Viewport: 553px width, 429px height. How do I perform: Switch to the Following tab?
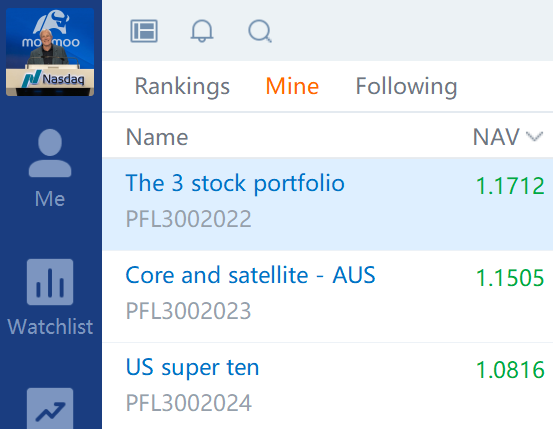coord(406,86)
